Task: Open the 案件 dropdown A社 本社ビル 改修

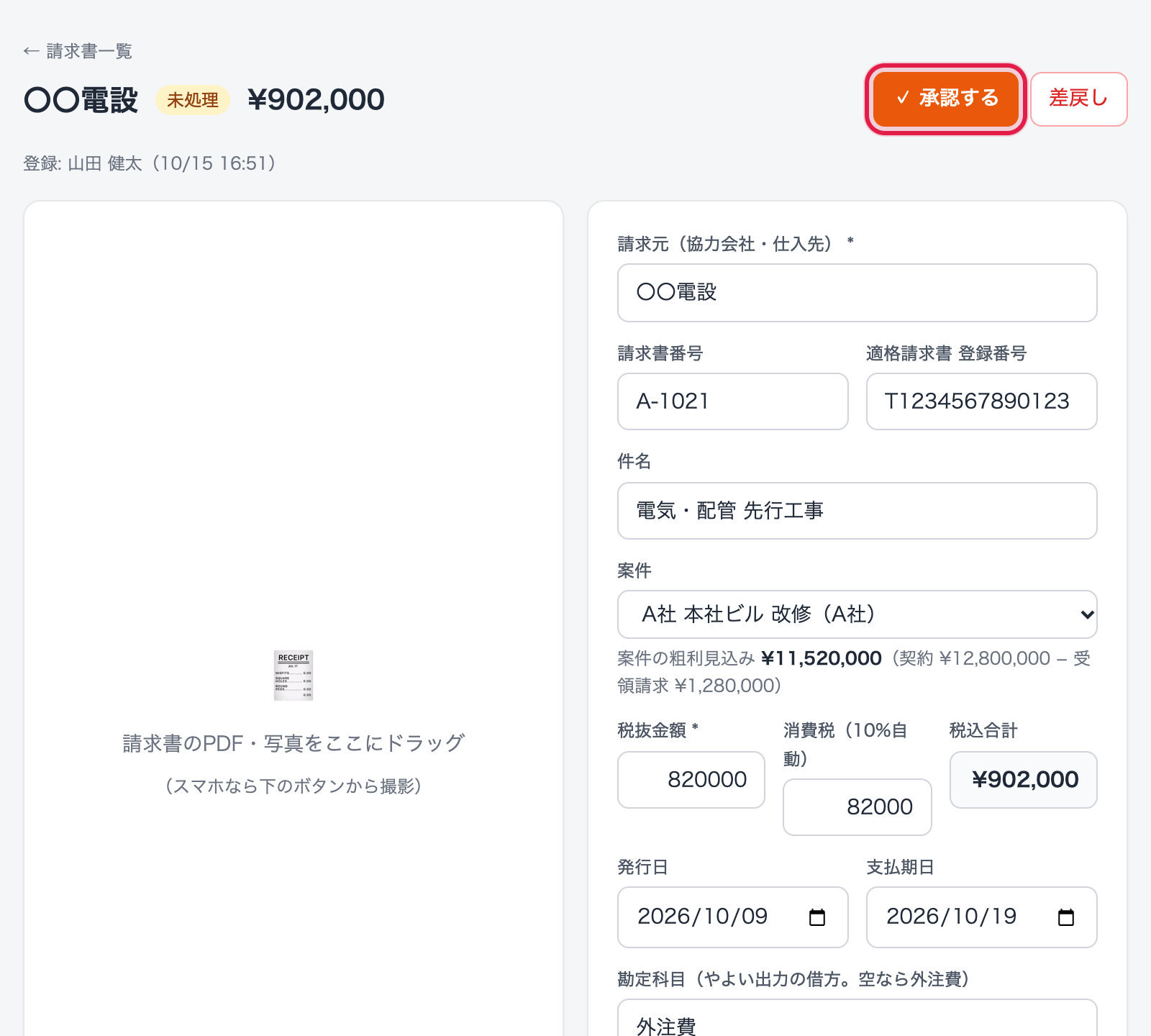Action: tap(857, 614)
